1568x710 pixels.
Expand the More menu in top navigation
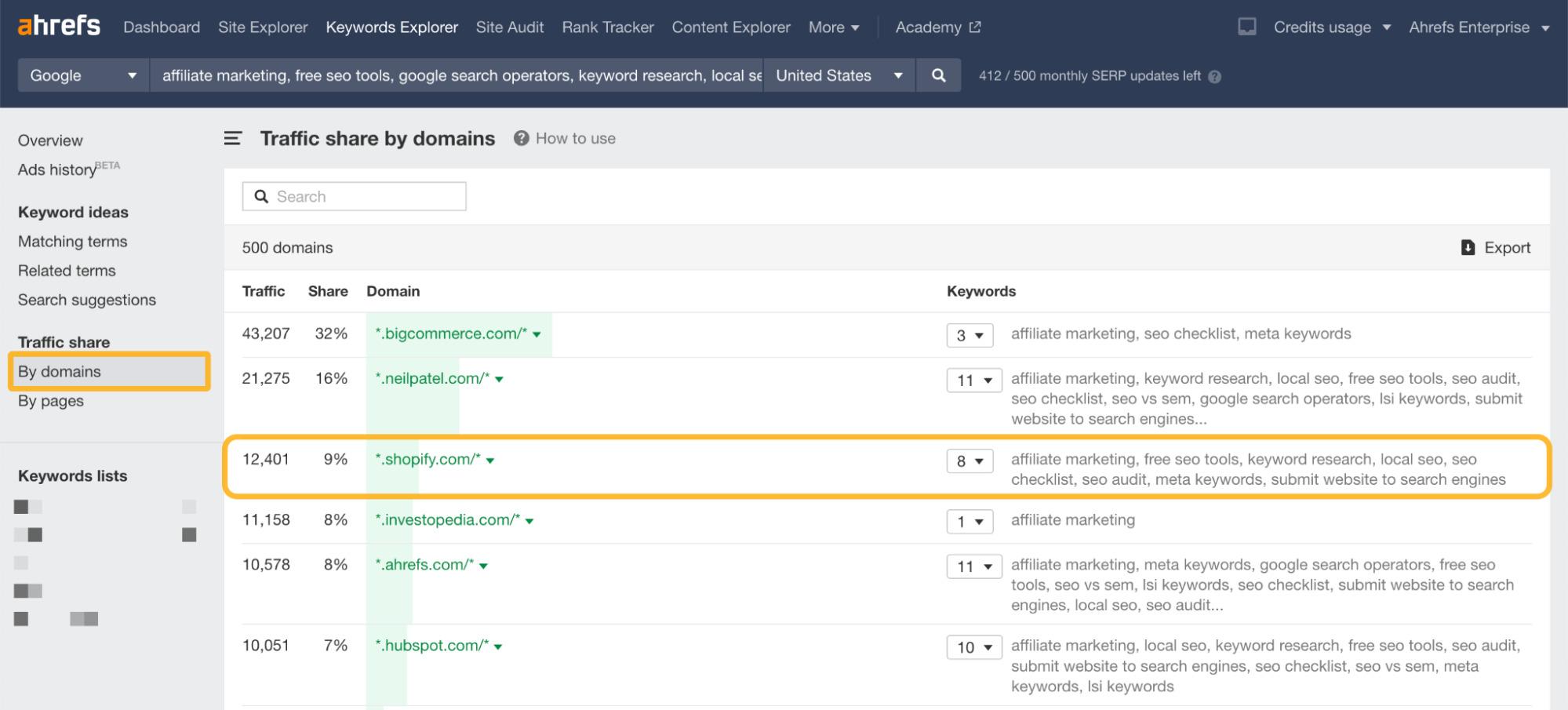coord(833,27)
